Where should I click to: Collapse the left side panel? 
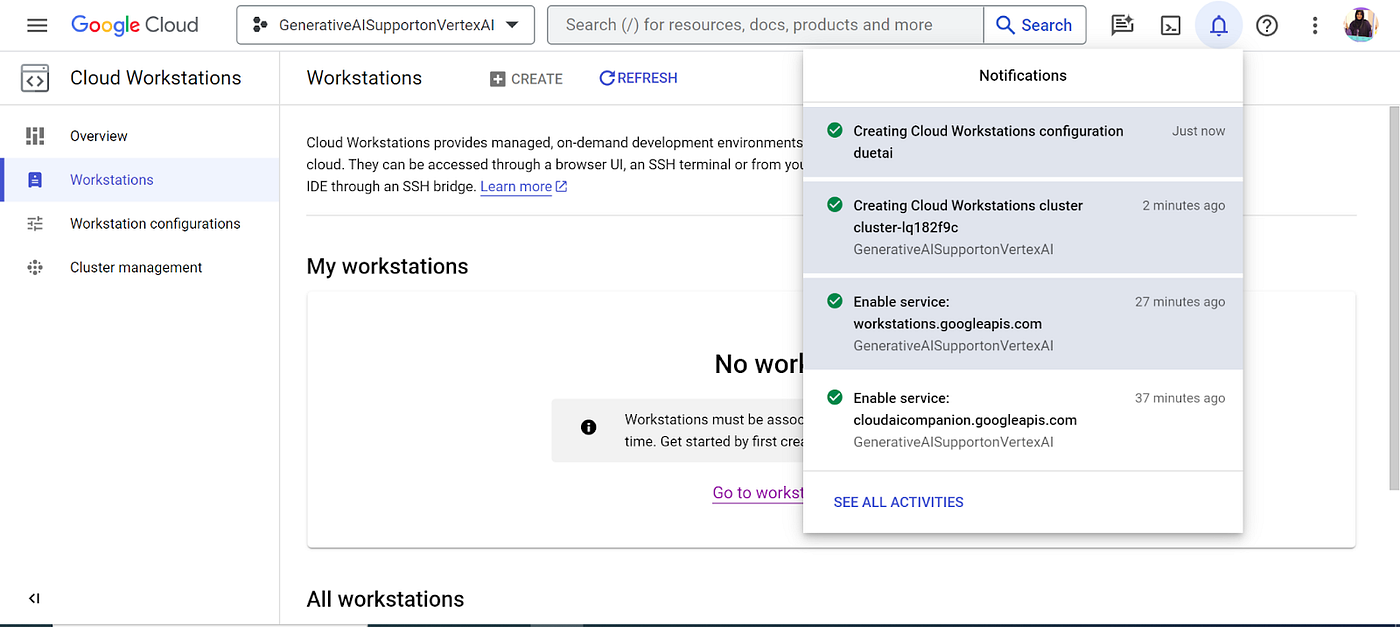pyautogui.click(x=33, y=597)
